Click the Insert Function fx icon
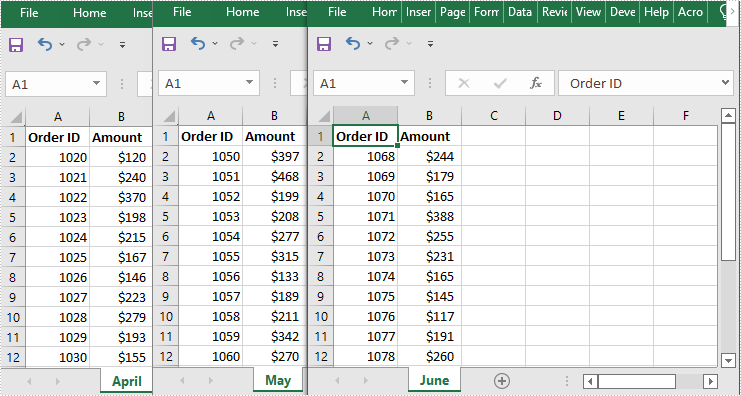Image resolution: width=741 pixels, height=396 pixels. coord(535,84)
